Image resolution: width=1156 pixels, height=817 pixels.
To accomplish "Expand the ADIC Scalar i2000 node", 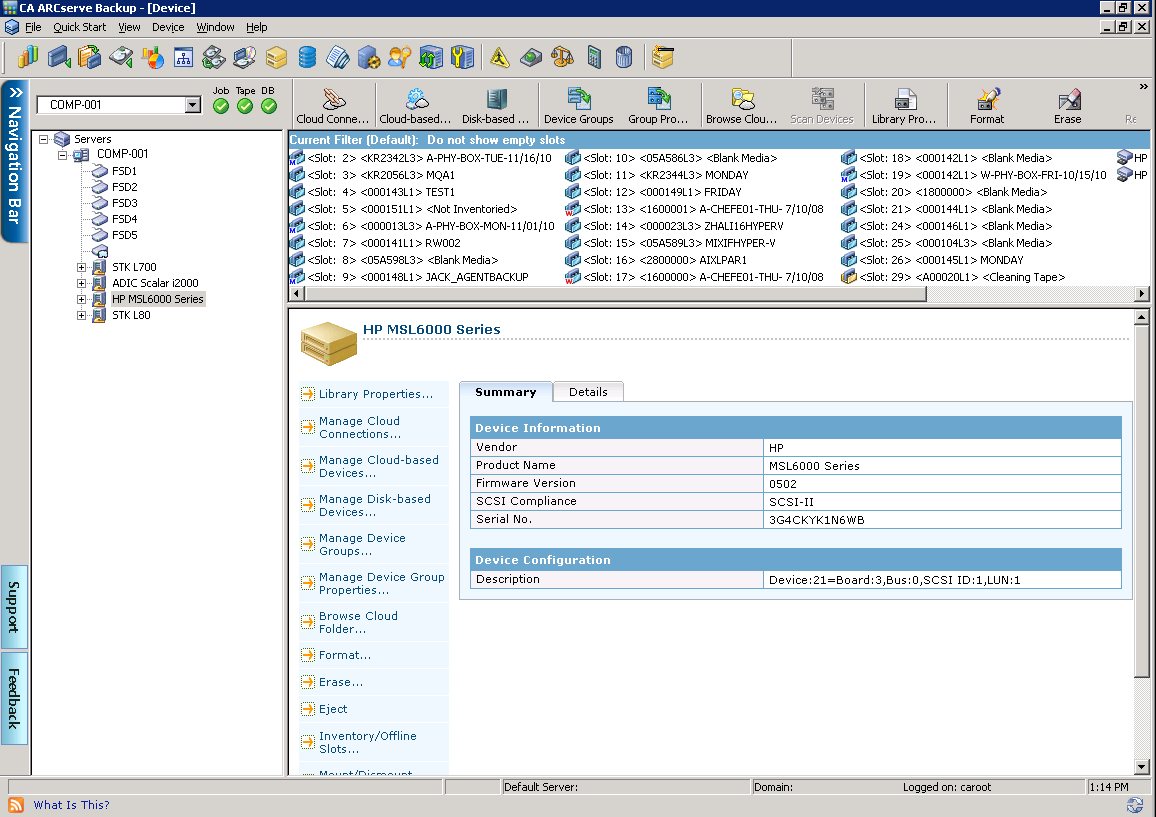I will pos(82,283).
